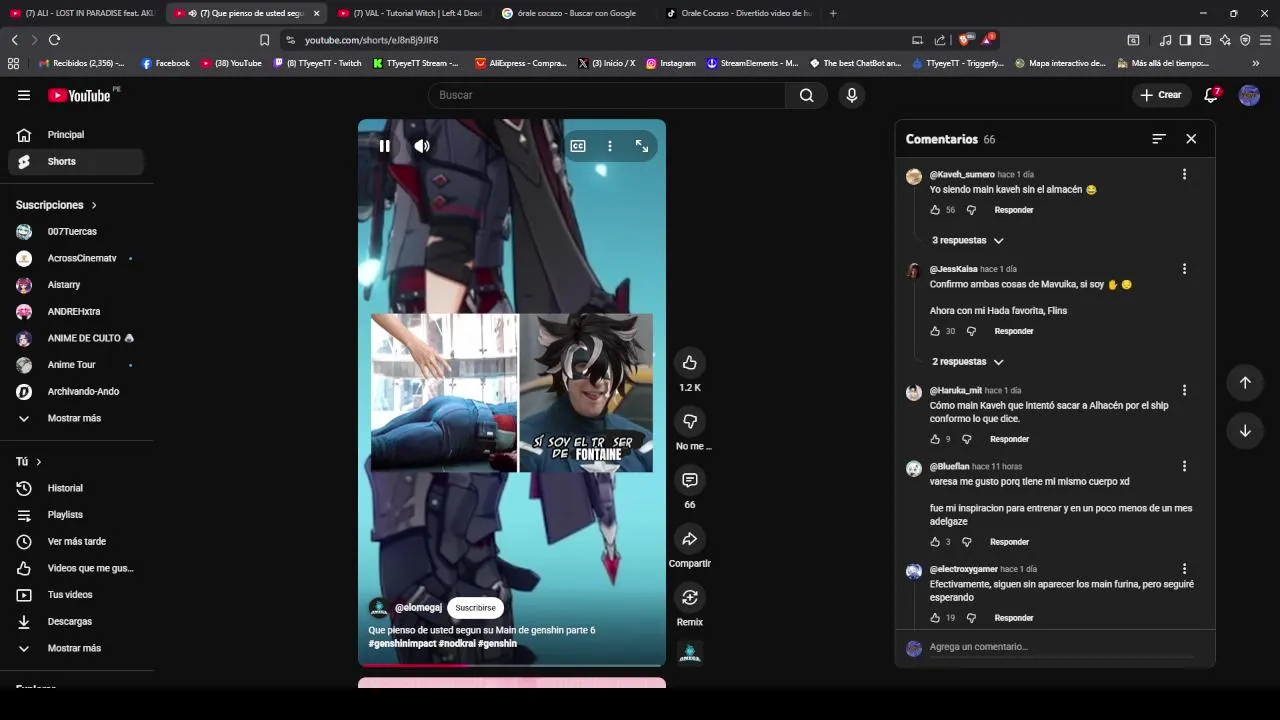Open the Remix option
1280x720 pixels.
point(689,598)
